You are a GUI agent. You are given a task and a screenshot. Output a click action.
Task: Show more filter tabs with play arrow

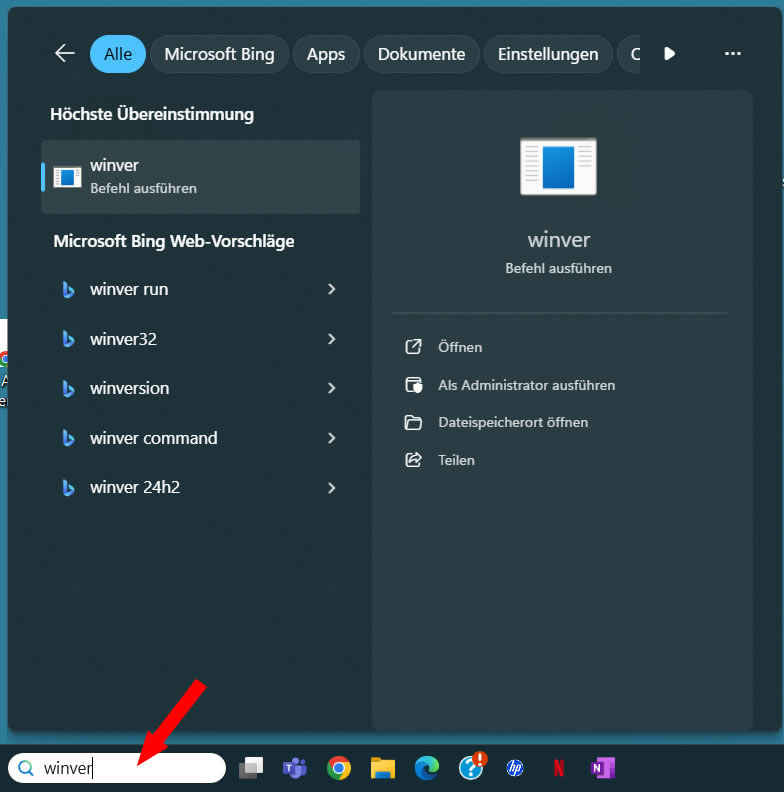[x=669, y=54]
